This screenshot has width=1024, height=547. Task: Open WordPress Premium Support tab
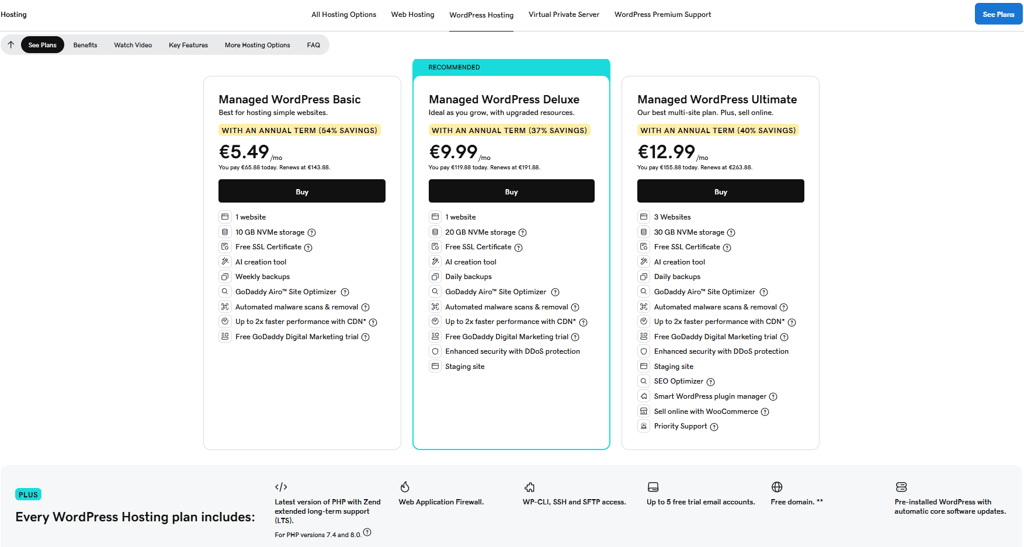(662, 14)
